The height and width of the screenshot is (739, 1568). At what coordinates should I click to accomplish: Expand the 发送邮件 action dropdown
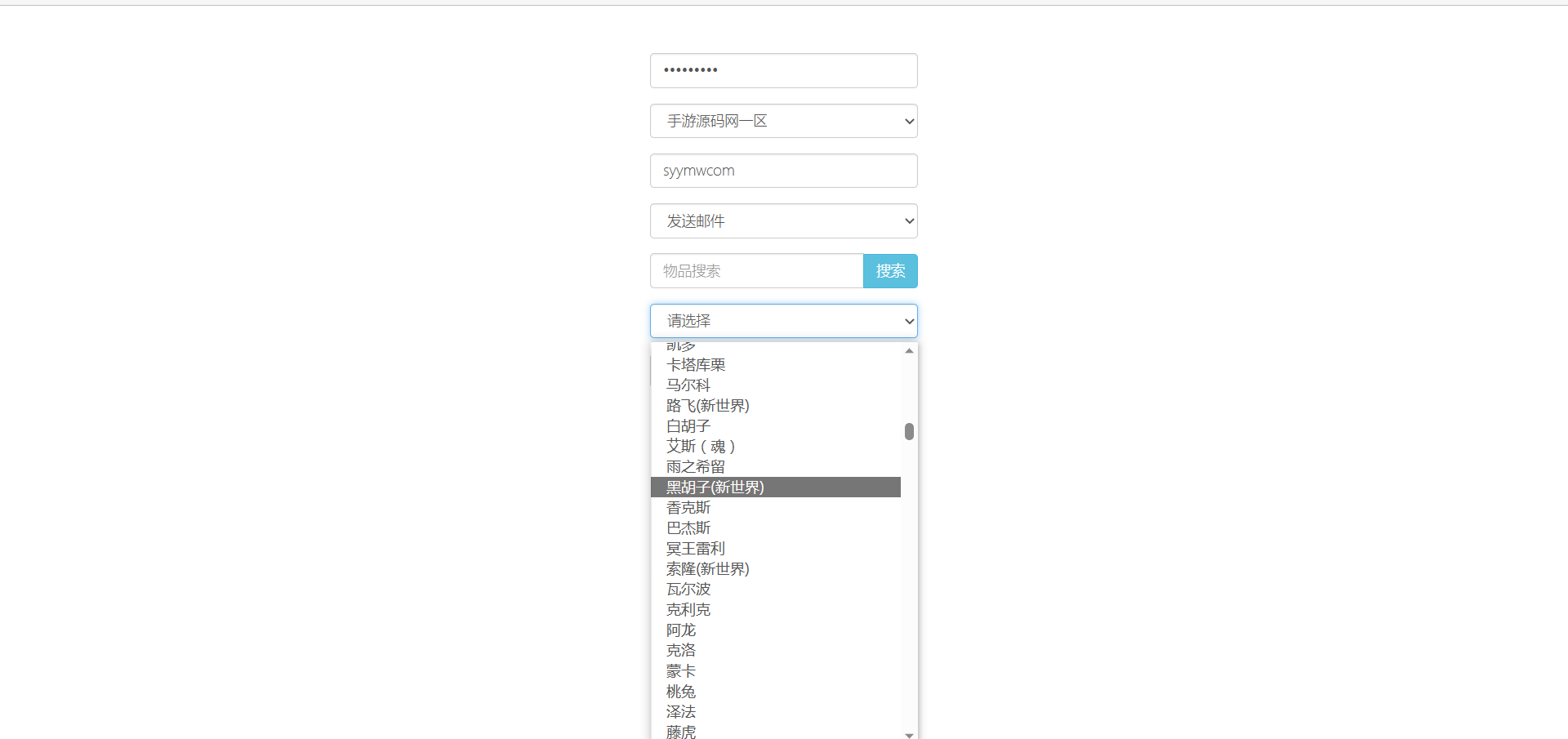[x=783, y=221]
